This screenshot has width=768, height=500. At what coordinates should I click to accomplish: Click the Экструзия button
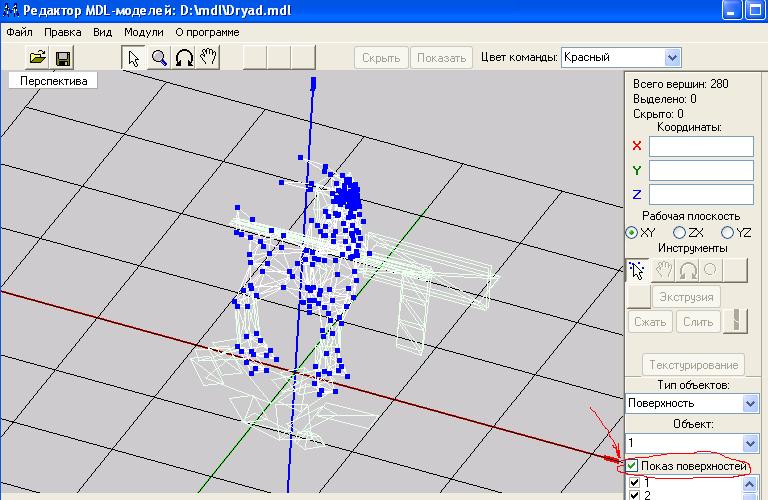(686, 297)
